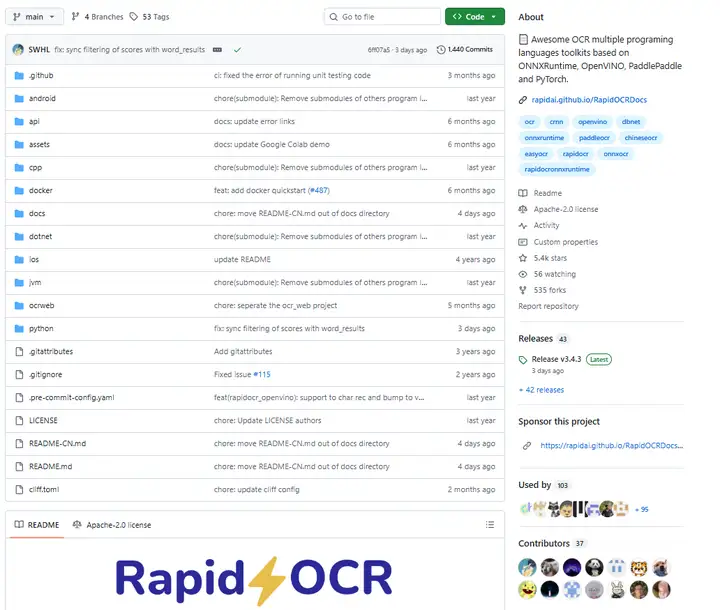Viewport: 720px width, 610px height.
Task: Open issue #115 link
Action: tap(262, 374)
